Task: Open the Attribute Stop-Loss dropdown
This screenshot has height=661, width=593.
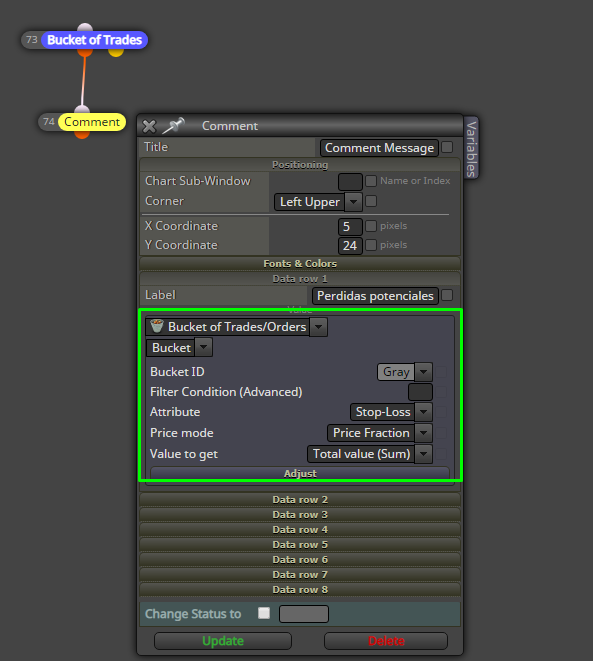Action: [391, 412]
